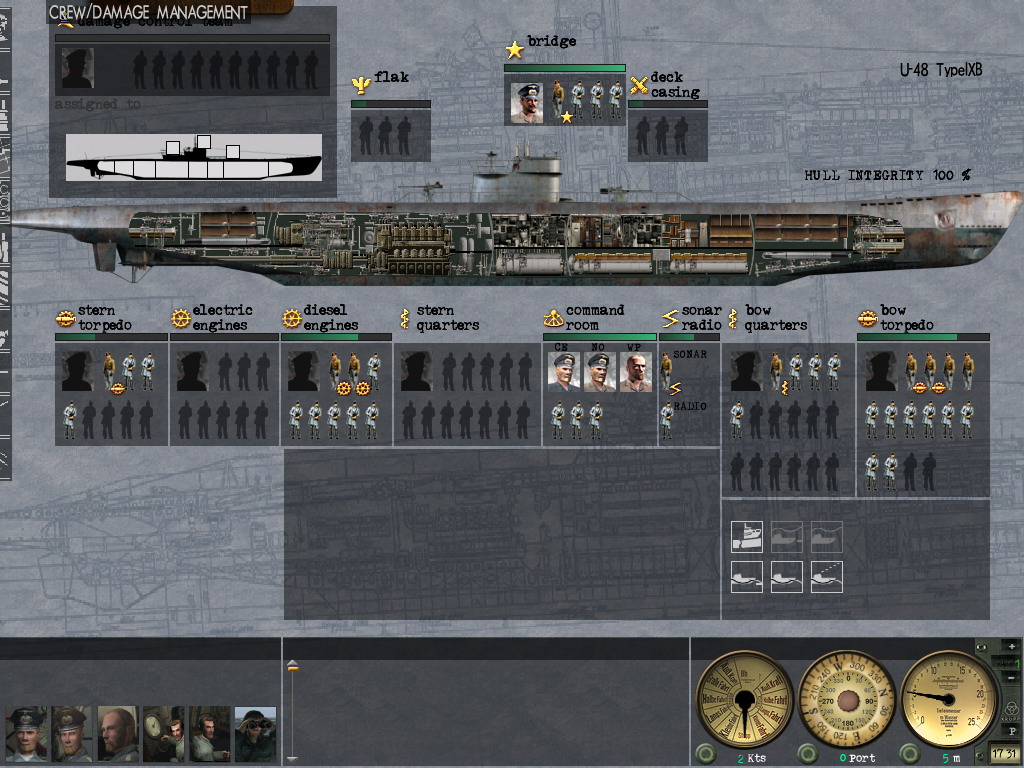Click the electric engines gear icon
The width and height of the screenshot is (1024, 768).
(x=180, y=318)
